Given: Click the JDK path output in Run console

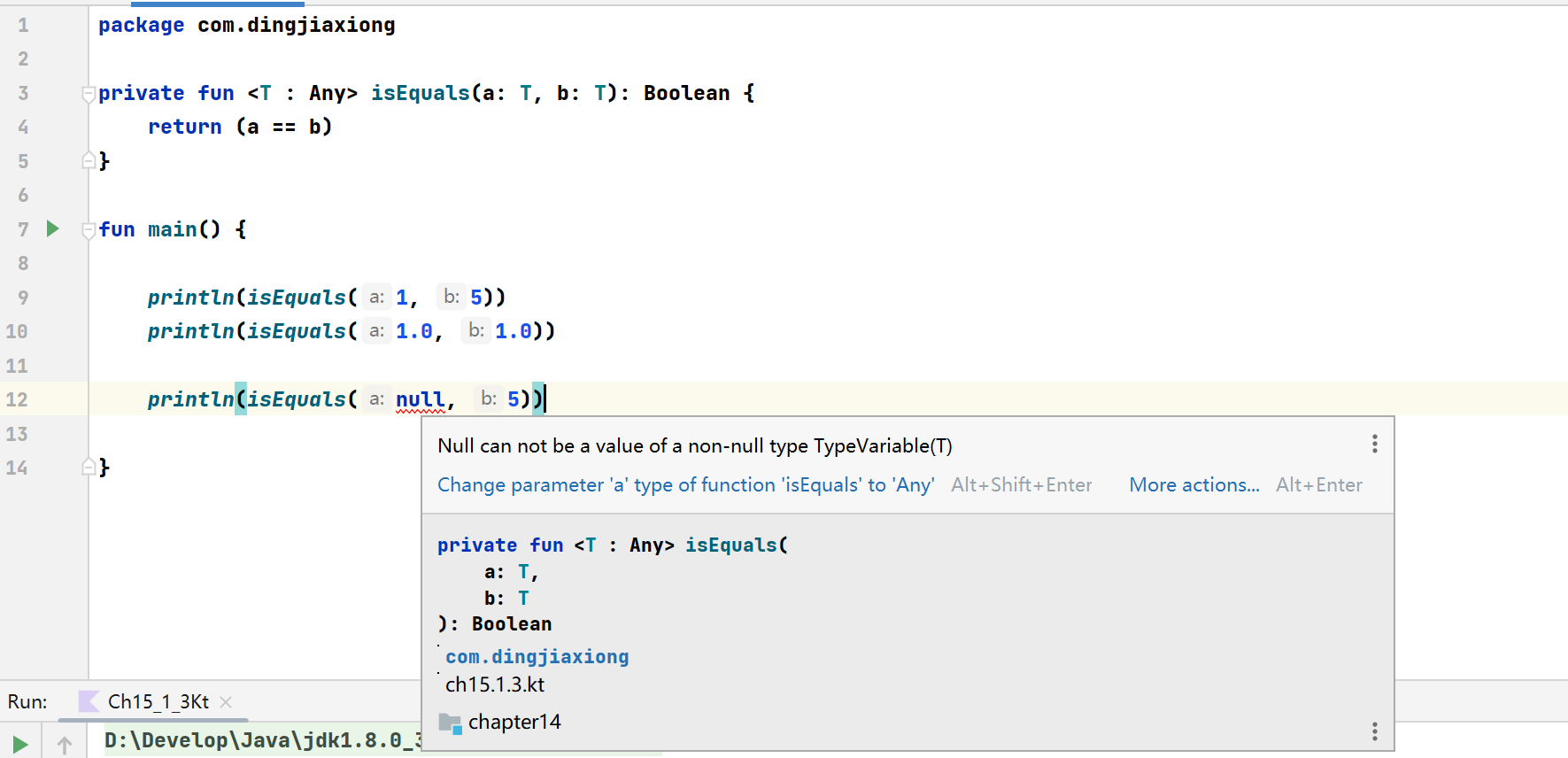Looking at the screenshot, I should [x=263, y=740].
